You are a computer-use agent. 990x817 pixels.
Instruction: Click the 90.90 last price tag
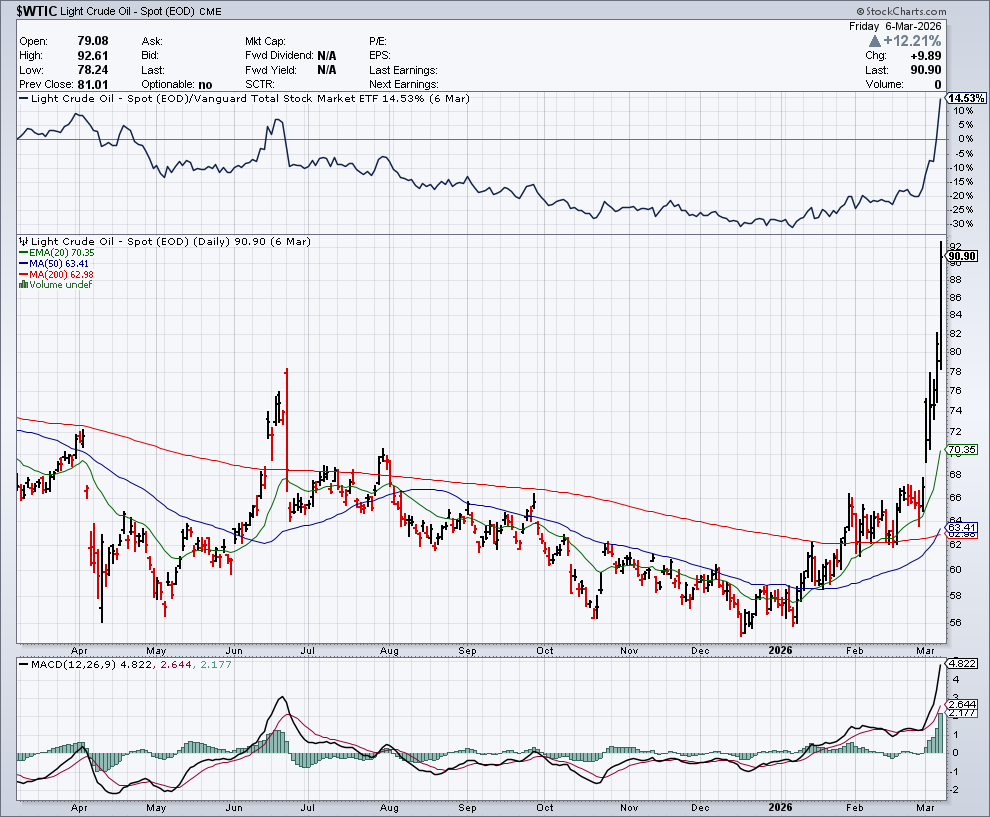960,256
